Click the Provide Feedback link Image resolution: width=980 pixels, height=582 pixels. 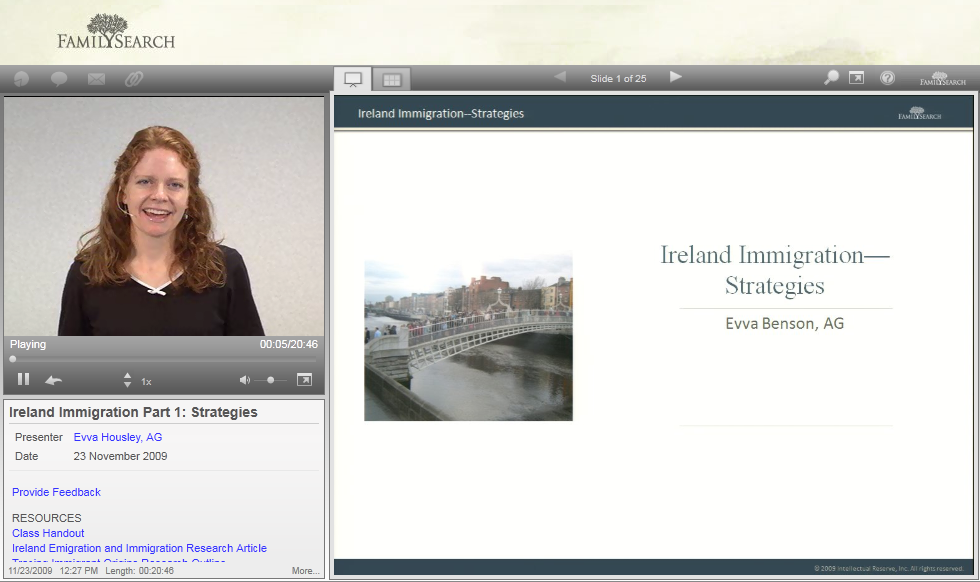(x=56, y=492)
